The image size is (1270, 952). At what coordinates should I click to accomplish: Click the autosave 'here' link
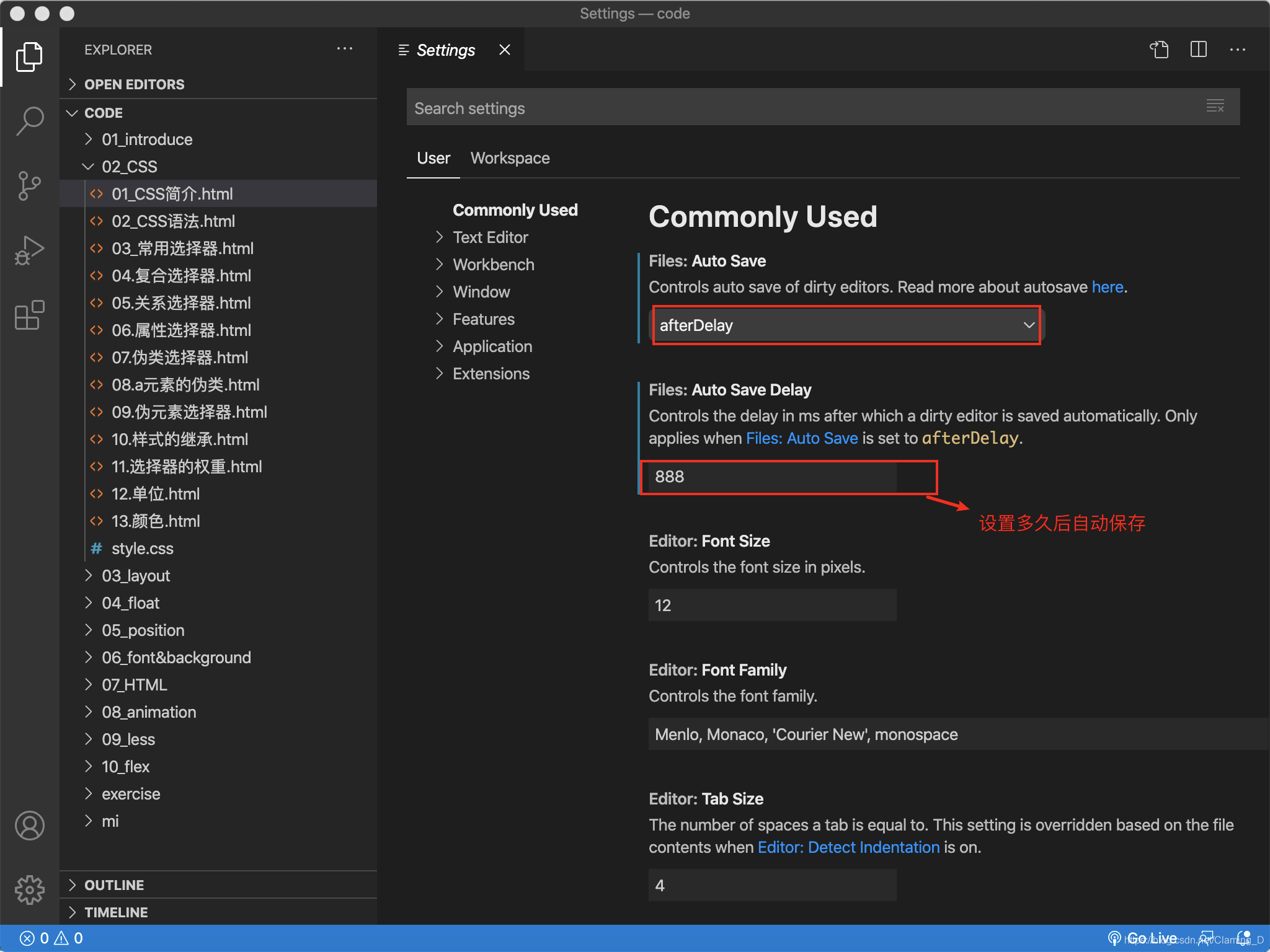point(1107,287)
